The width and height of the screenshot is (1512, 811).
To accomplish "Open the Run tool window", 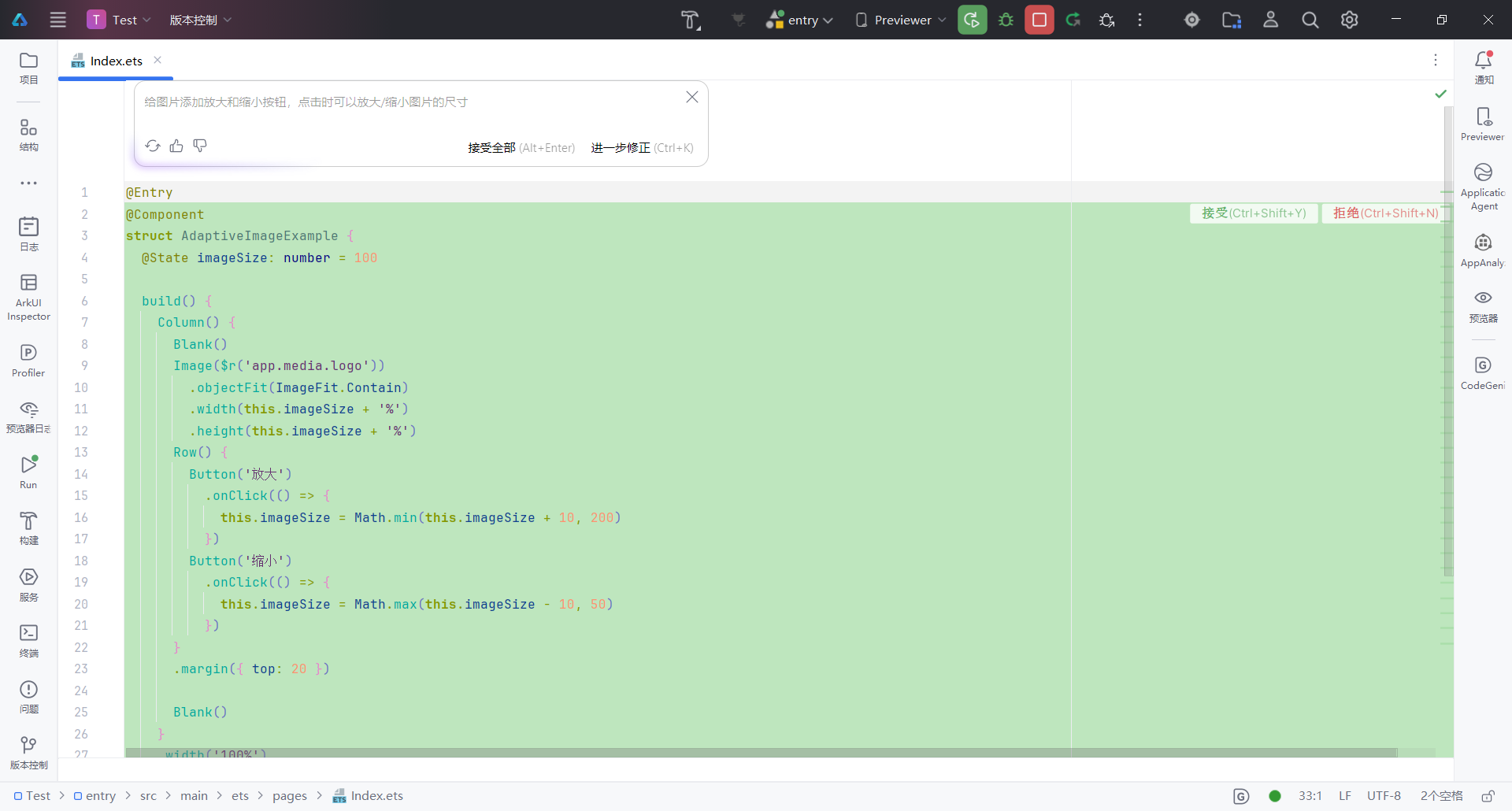I will coord(28,472).
